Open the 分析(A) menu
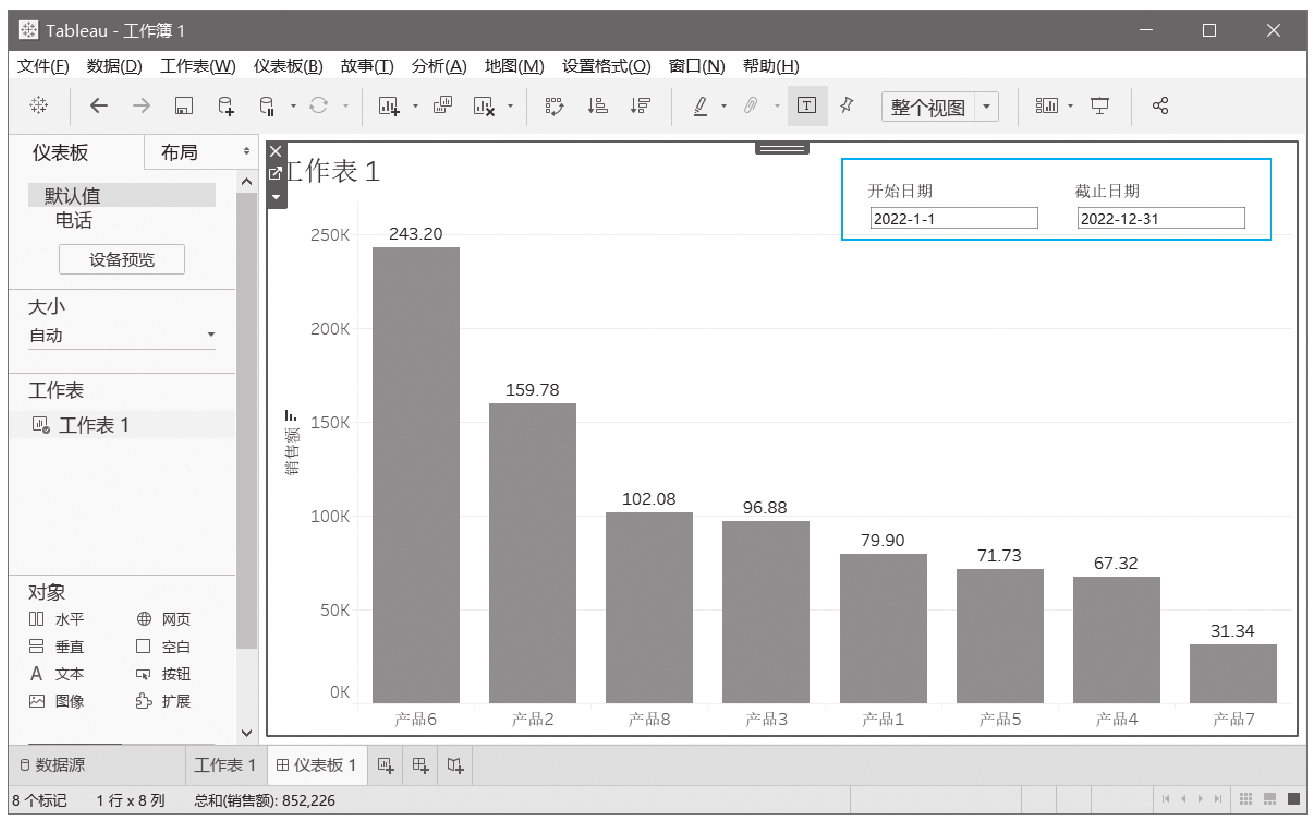Image resolution: width=1315 pixels, height=820 pixels. tap(439, 66)
